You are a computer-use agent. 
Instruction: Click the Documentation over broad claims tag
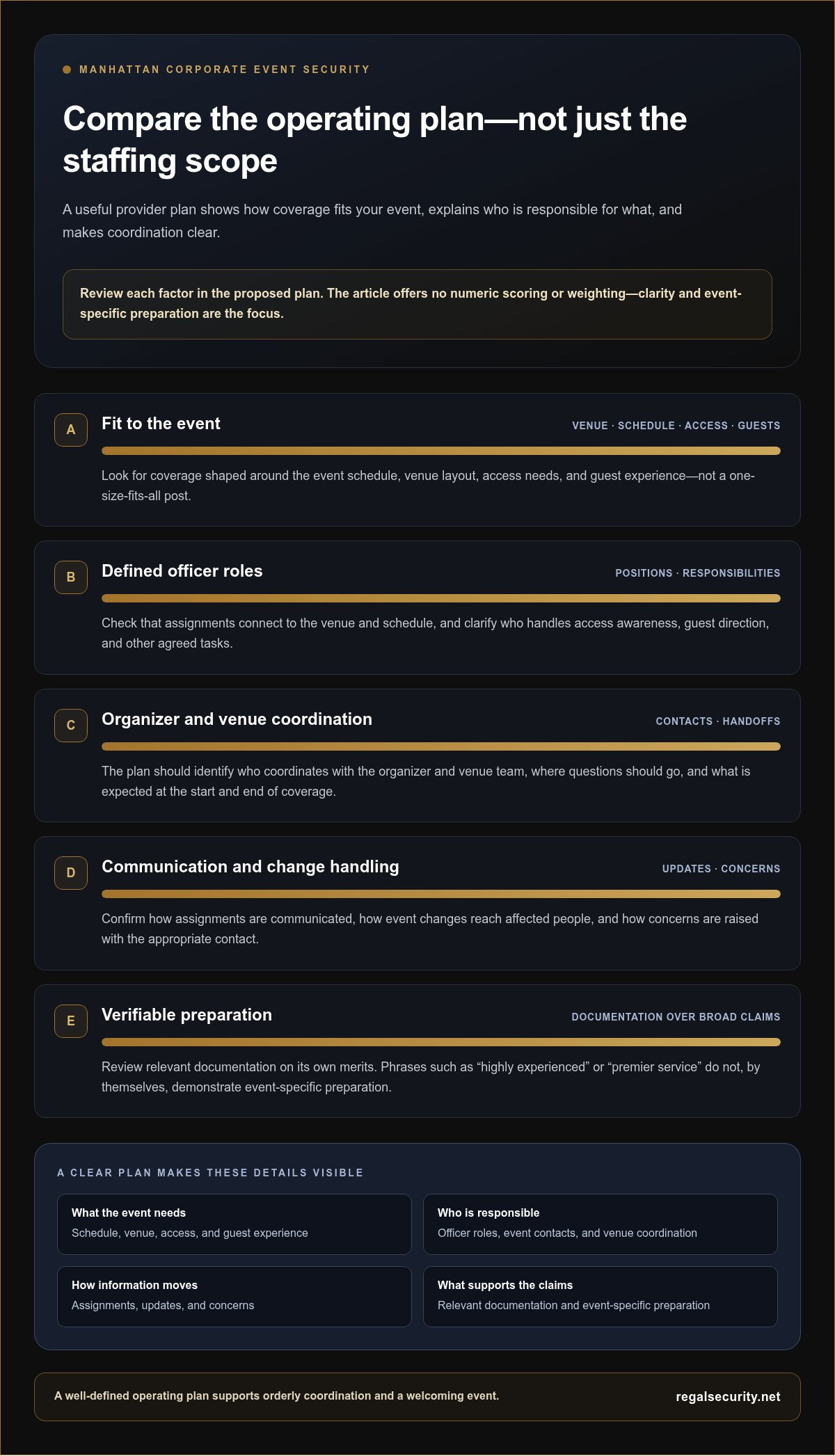coord(676,1017)
